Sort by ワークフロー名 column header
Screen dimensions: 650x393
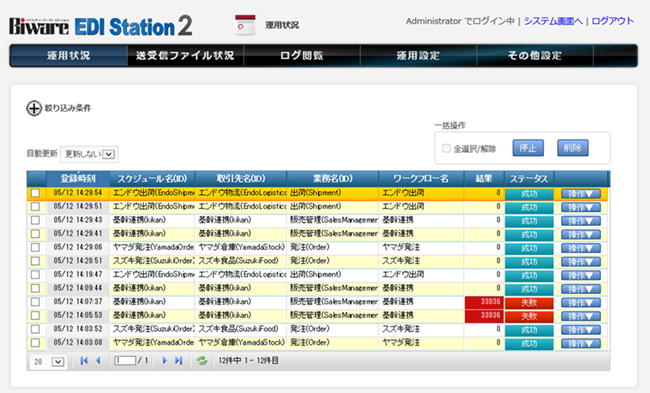[421, 179]
